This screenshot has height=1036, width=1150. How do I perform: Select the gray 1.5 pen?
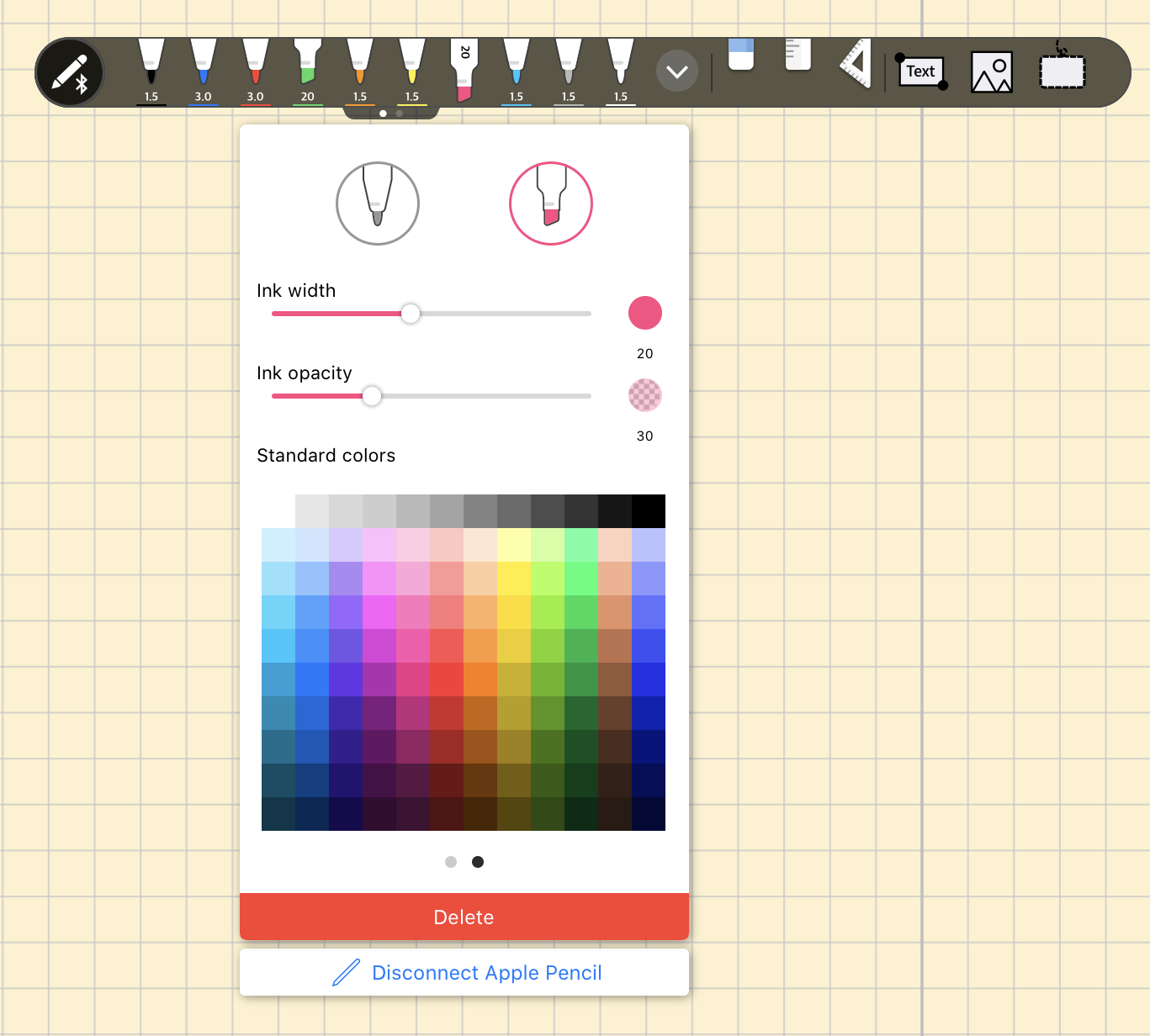point(569,71)
